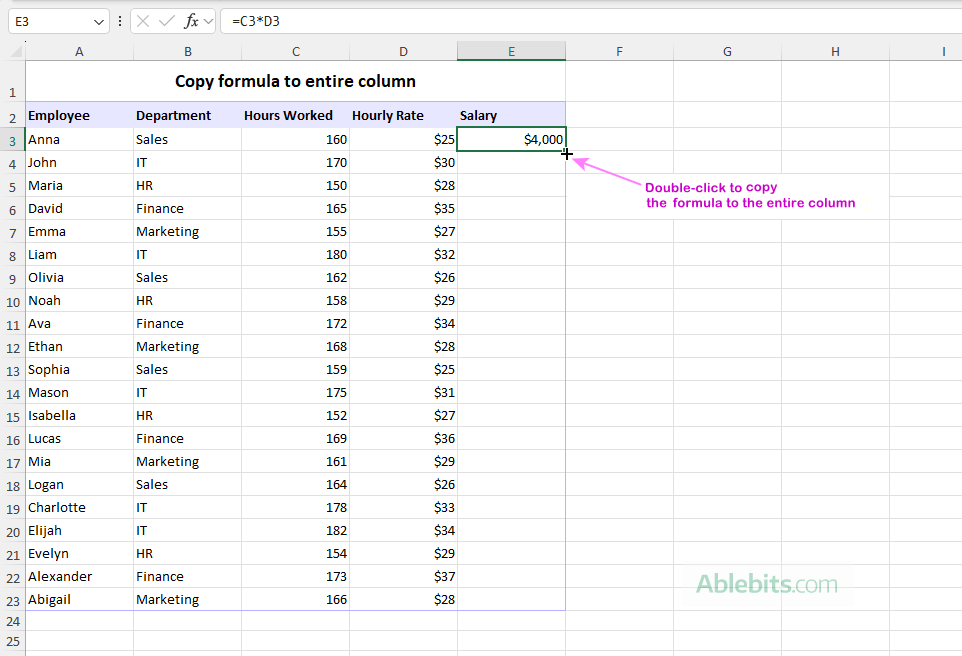This screenshot has width=962, height=656.
Task: Click the Cancel (X) icon beside formula bar
Action: coord(141,20)
